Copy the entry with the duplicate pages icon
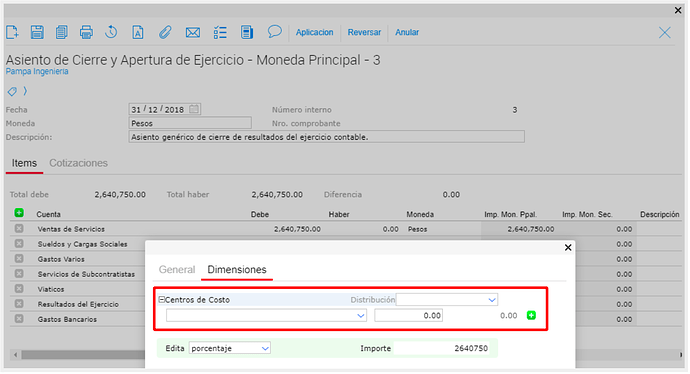This screenshot has width=690, height=374. click(62, 32)
